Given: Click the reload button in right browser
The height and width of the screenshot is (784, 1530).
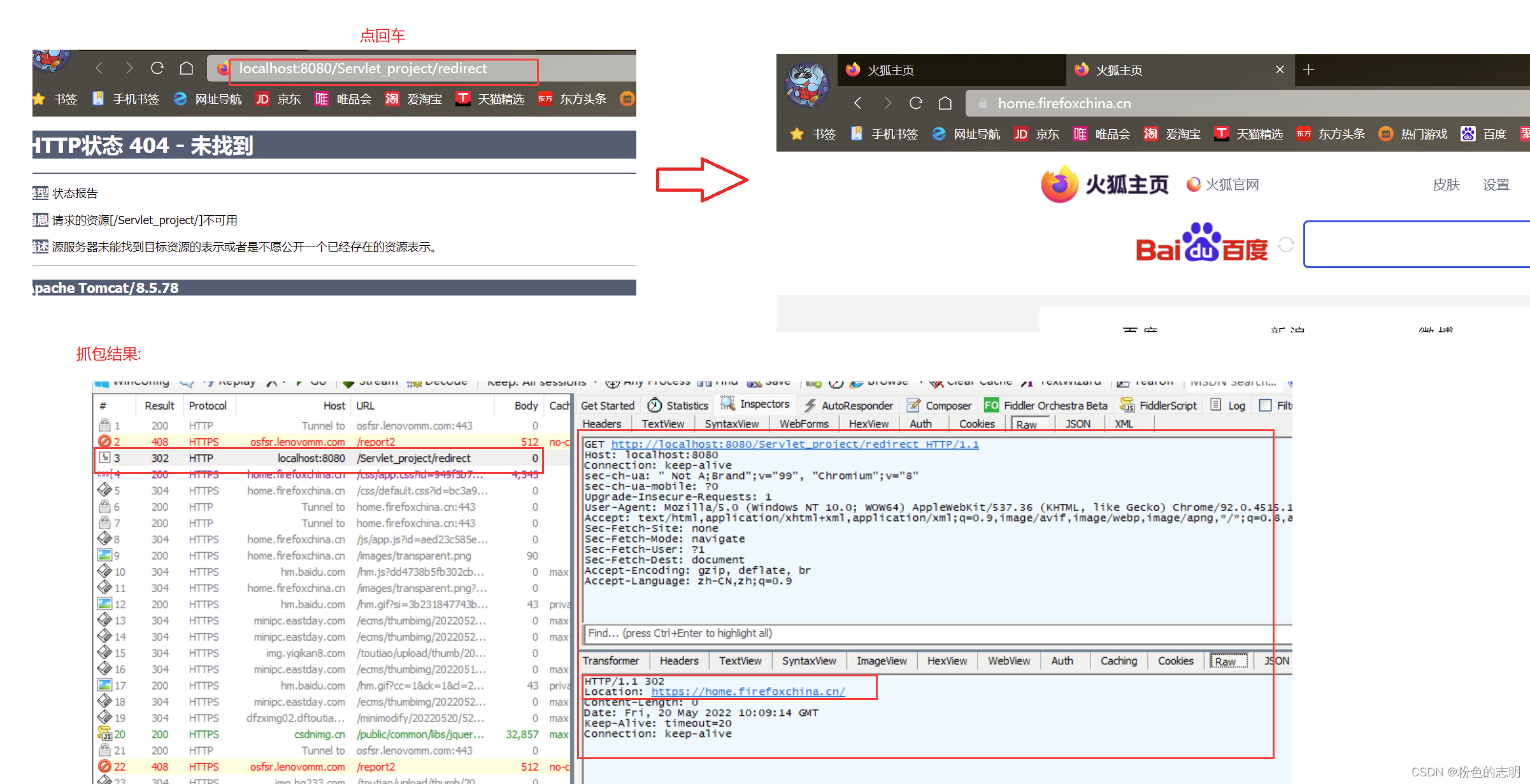Looking at the screenshot, I should (x=915, y=103).
